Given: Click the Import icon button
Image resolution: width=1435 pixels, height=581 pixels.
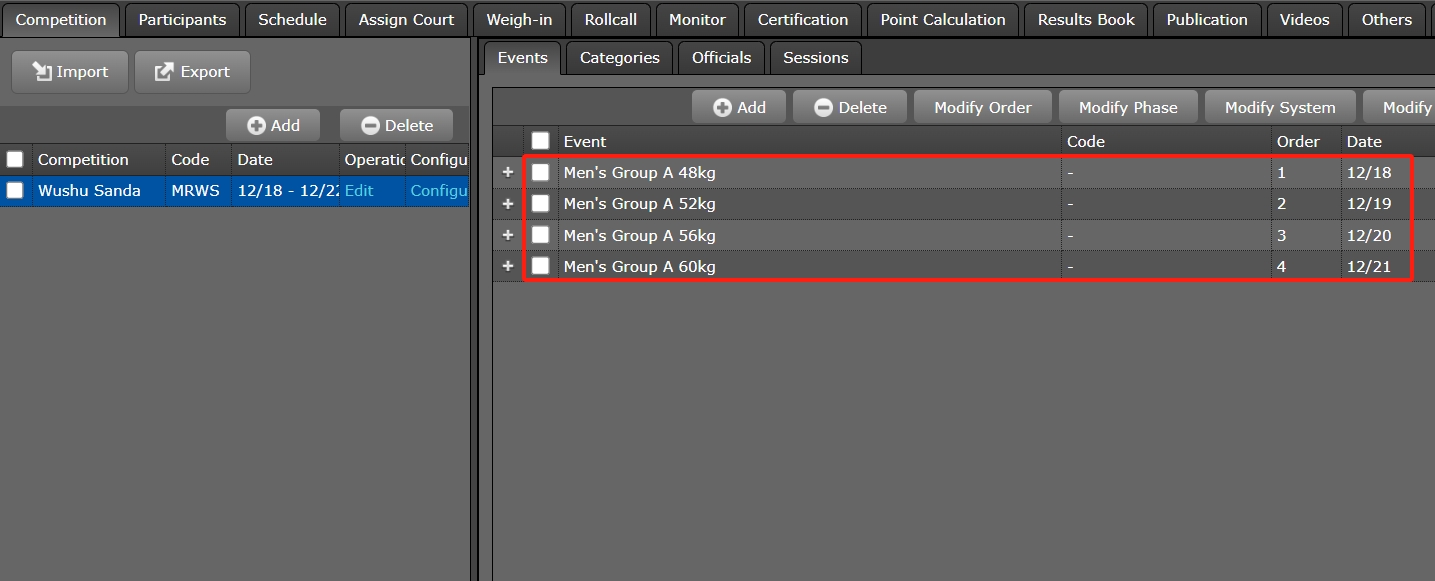Looking at the screenshot, I should click(70, 72).
